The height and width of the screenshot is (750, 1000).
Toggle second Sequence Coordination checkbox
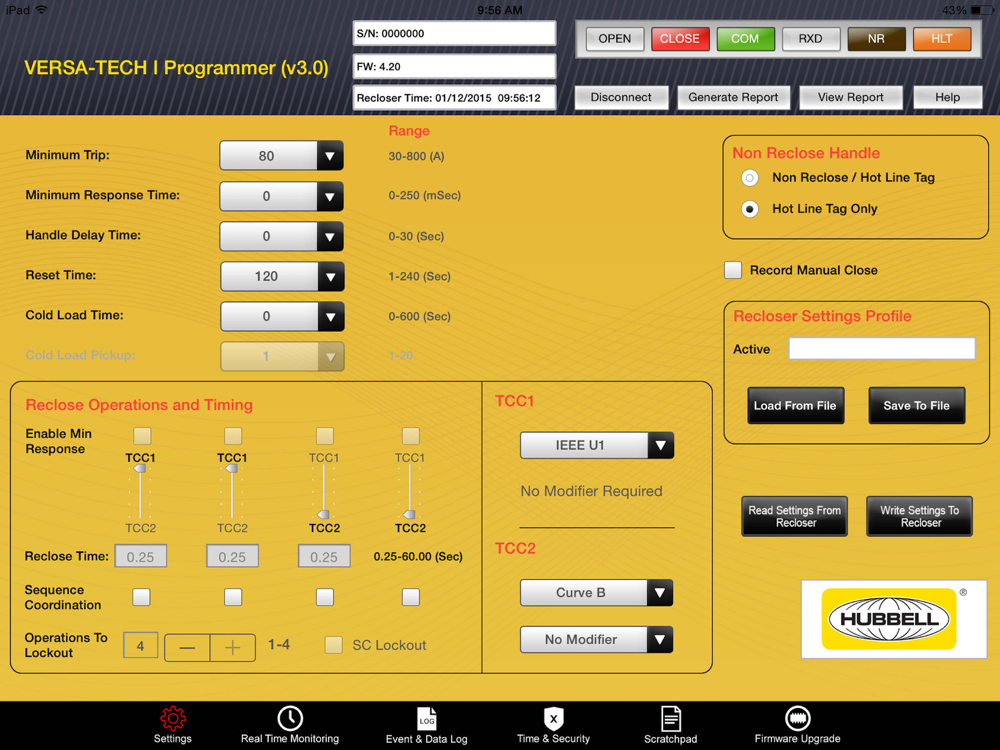tap(233, 597)
